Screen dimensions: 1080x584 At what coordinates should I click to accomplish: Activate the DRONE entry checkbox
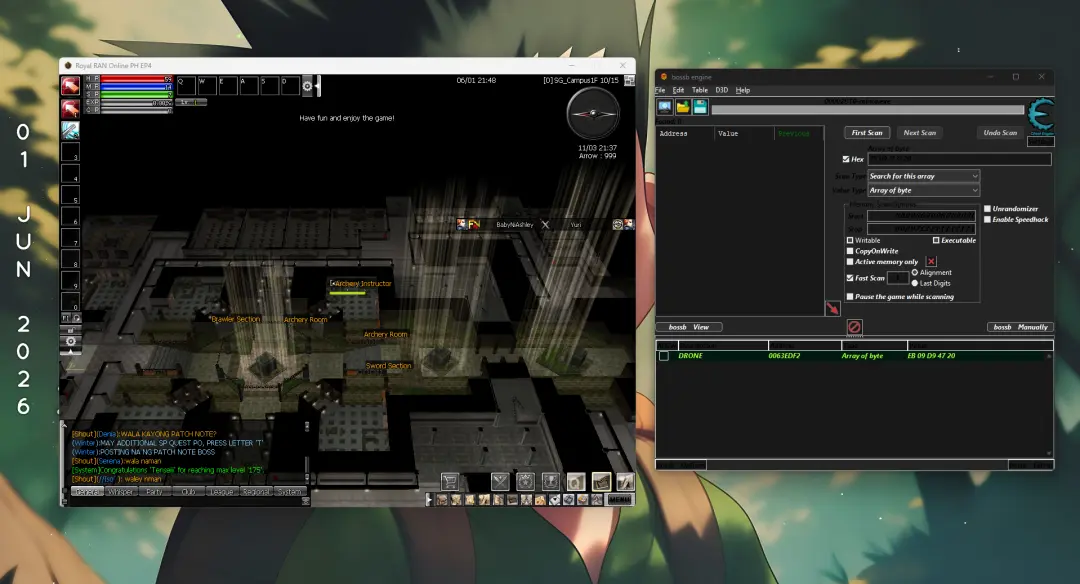click(x=664, y=356)
